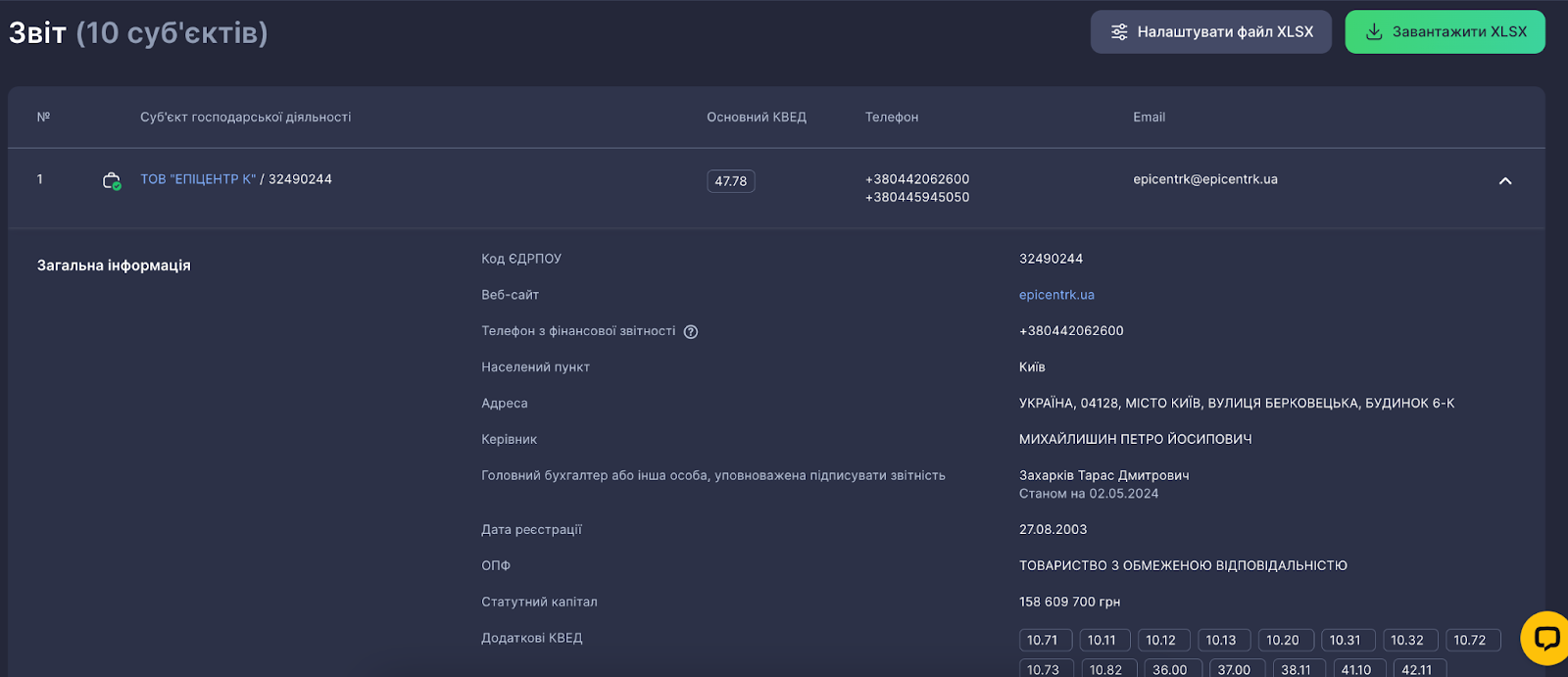The height and width of the screenshot is (677, 1568).
Task: Click the 41.10 KVED tag
Action: point(1357,670)
